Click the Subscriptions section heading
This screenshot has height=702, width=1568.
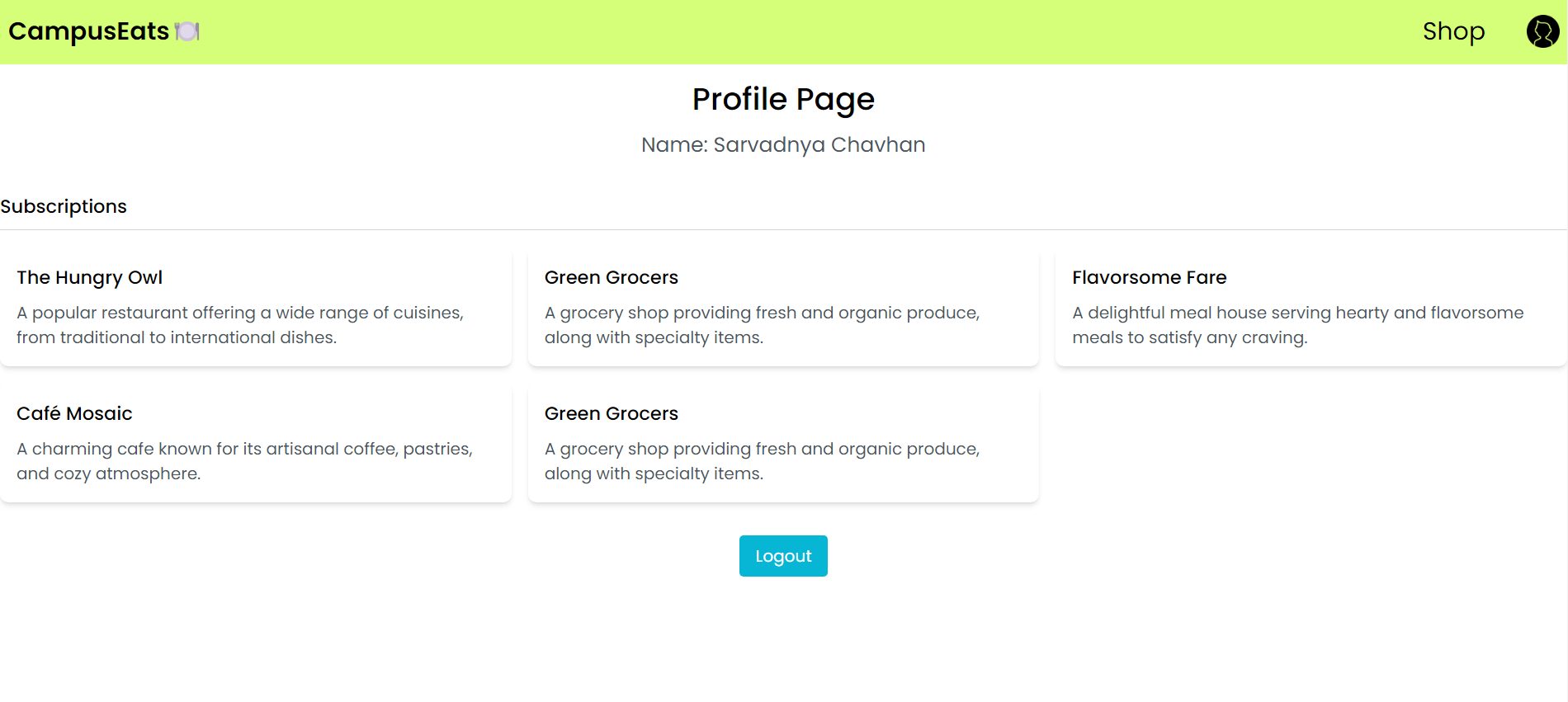(x=64, y=206)
